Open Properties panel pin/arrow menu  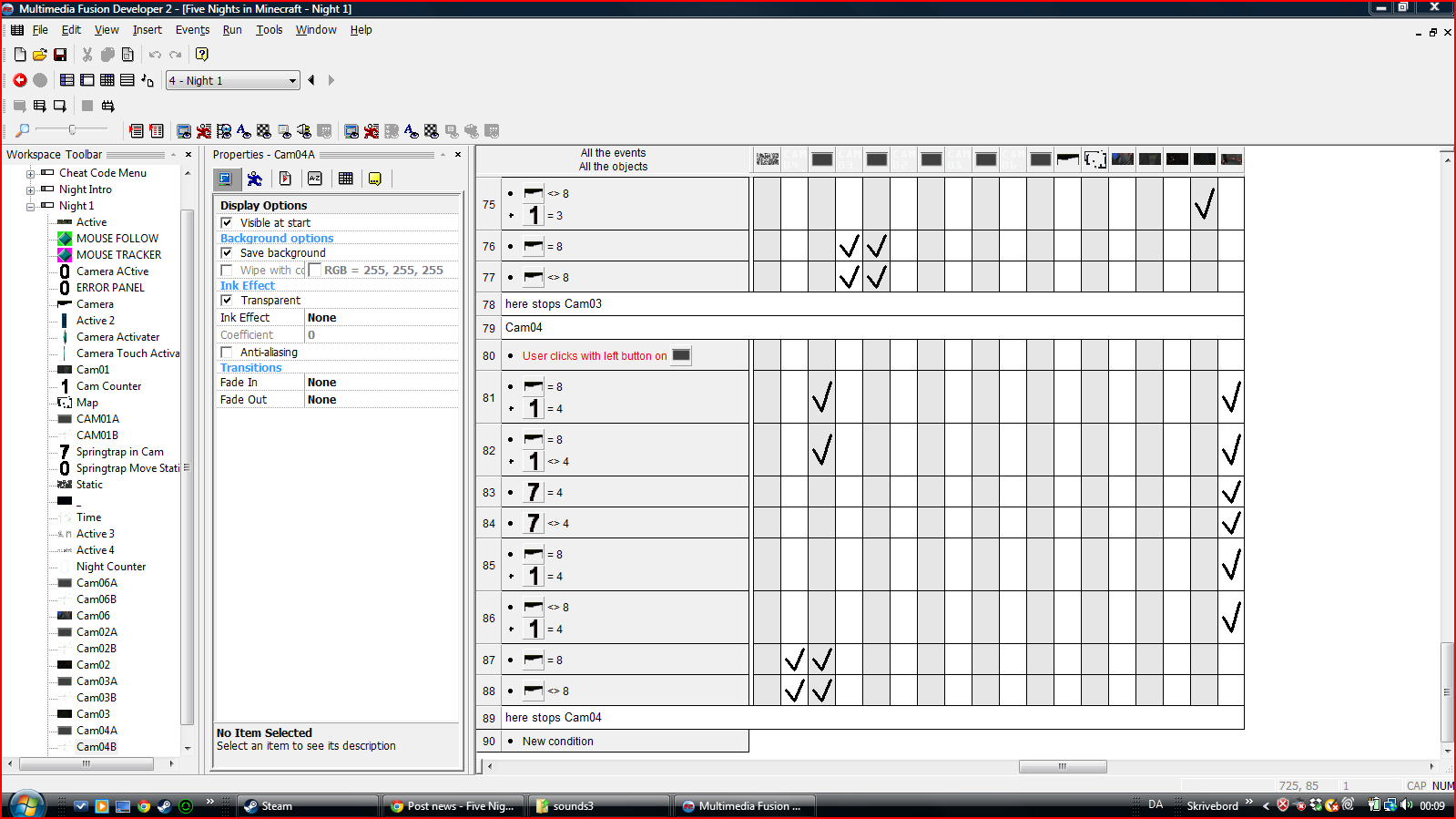[443, 155]
